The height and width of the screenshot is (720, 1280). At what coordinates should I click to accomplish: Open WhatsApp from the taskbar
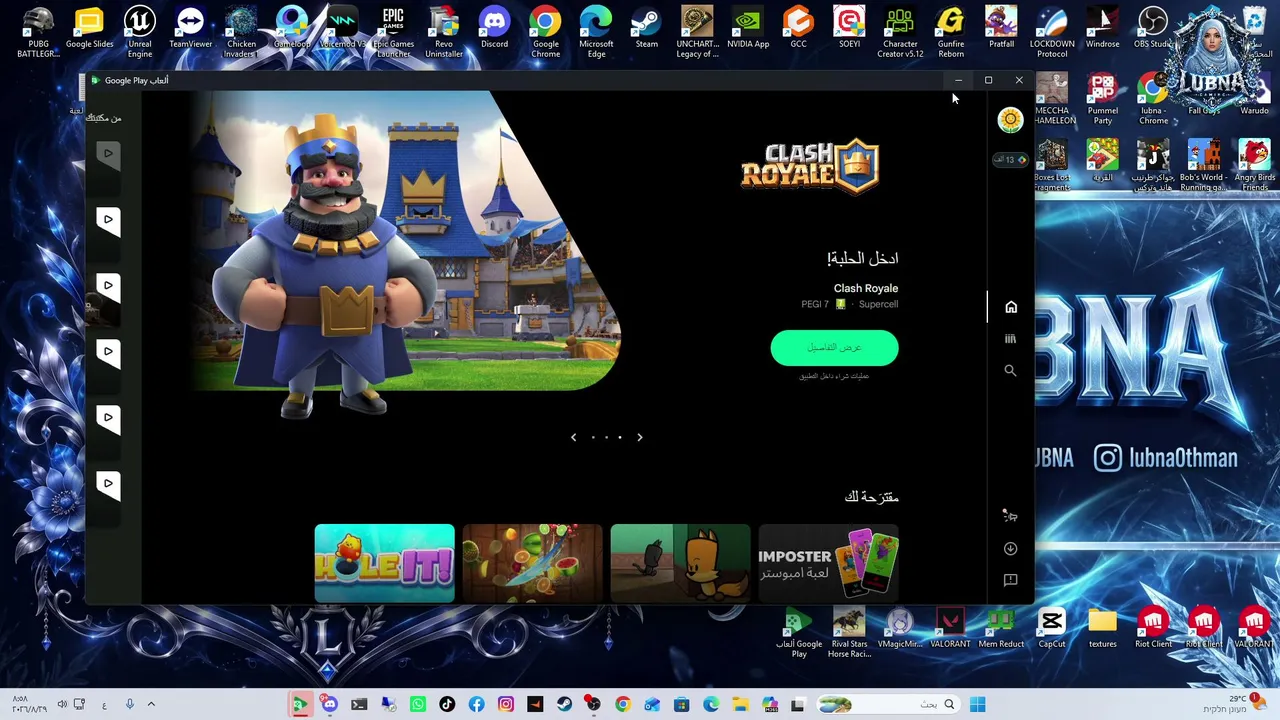[418, 705]
